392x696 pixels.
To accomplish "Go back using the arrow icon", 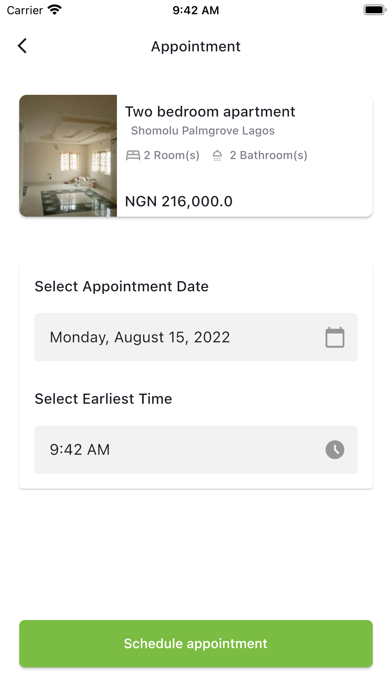I will [22, 46].
